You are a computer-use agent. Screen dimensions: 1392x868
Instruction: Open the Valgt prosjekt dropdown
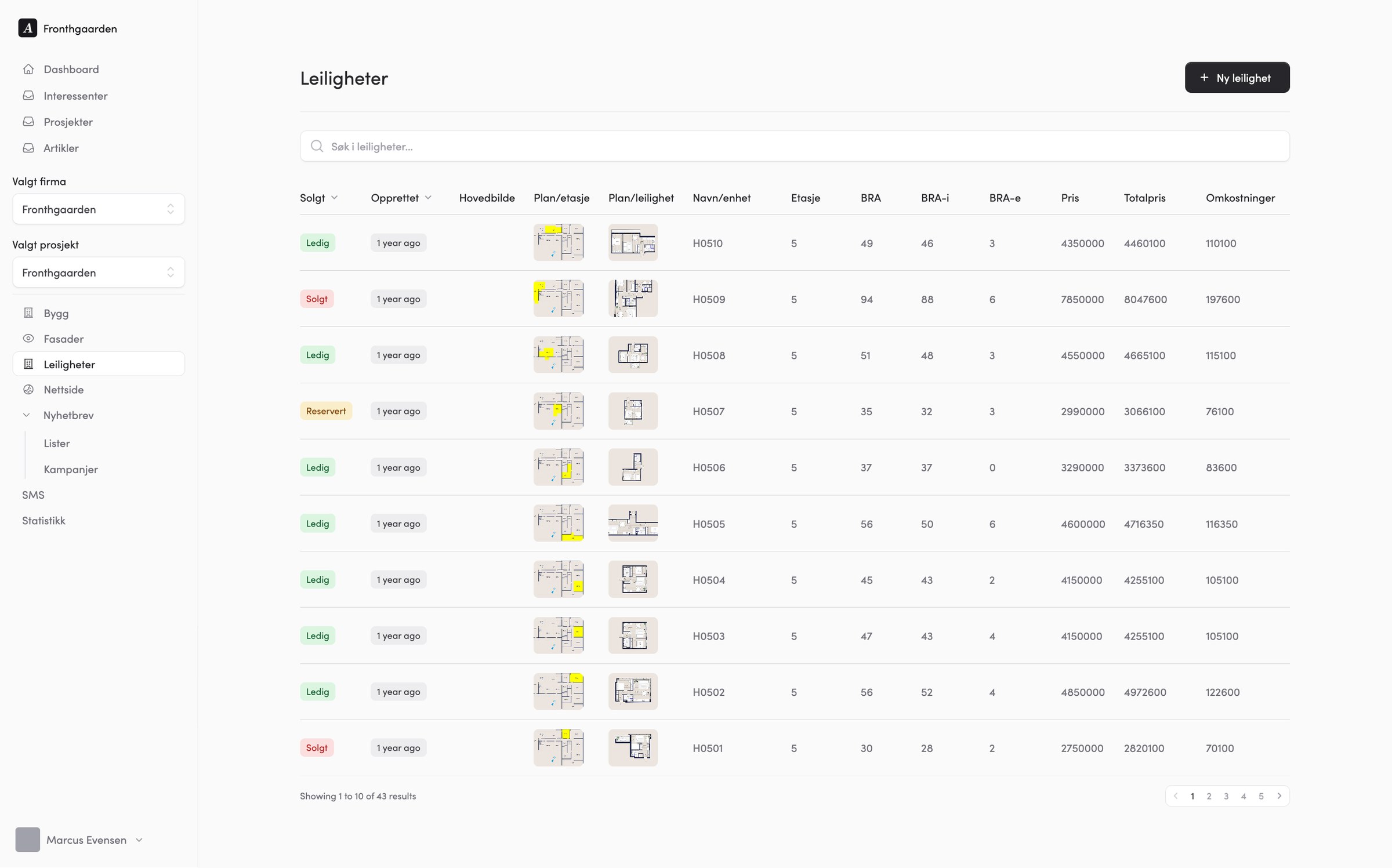coord(99,272)
